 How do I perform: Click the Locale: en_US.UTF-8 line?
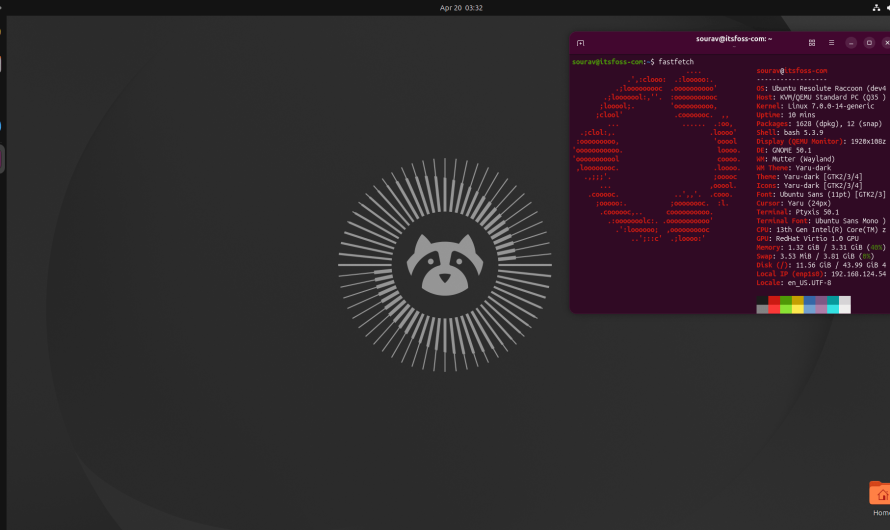click(794, 283)
